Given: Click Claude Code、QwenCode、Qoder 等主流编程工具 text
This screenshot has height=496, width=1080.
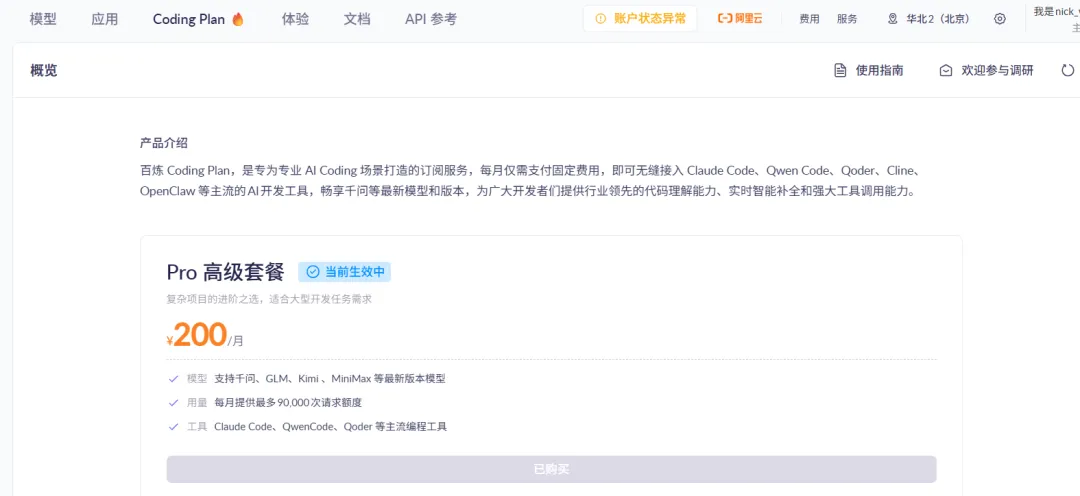Looking at the screenshot, I should [331, 426].
